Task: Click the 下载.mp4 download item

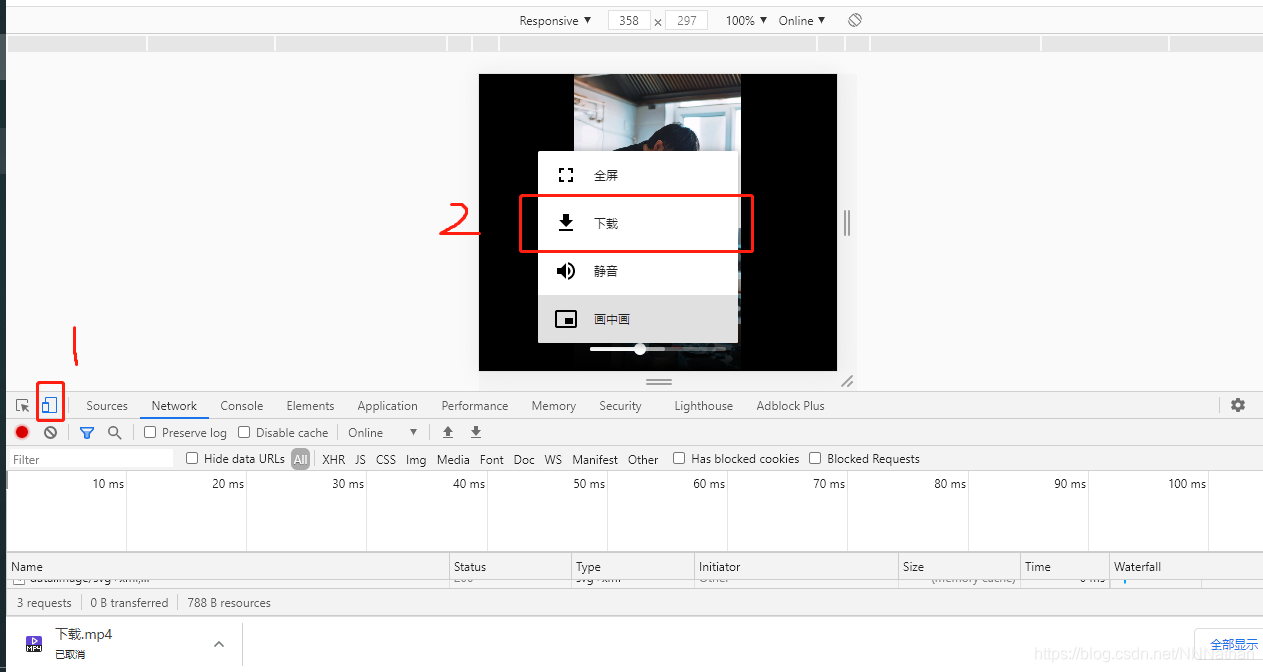Action: 125,644
